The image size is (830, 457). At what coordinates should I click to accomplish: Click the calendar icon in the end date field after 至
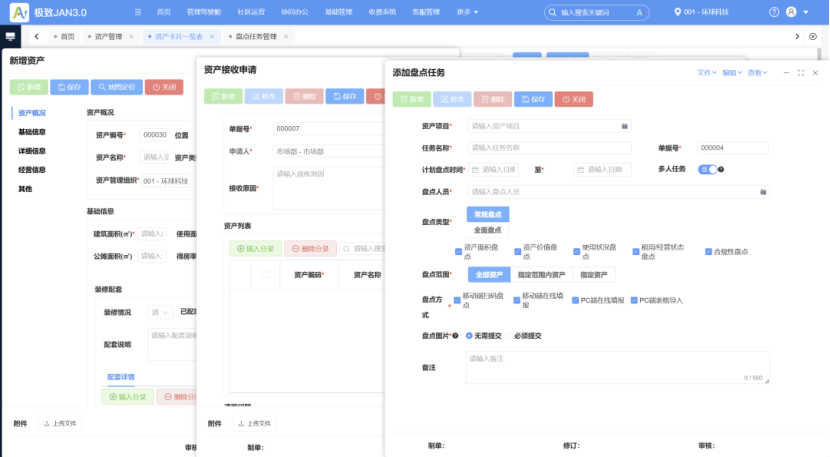click(581, 169)
